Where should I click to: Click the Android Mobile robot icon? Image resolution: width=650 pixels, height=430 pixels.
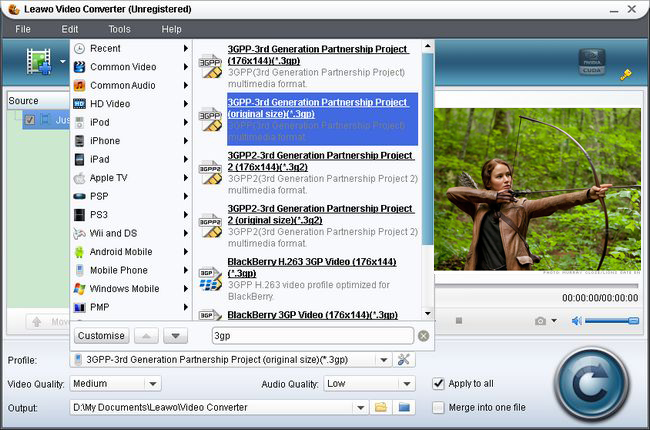[79, 252]
